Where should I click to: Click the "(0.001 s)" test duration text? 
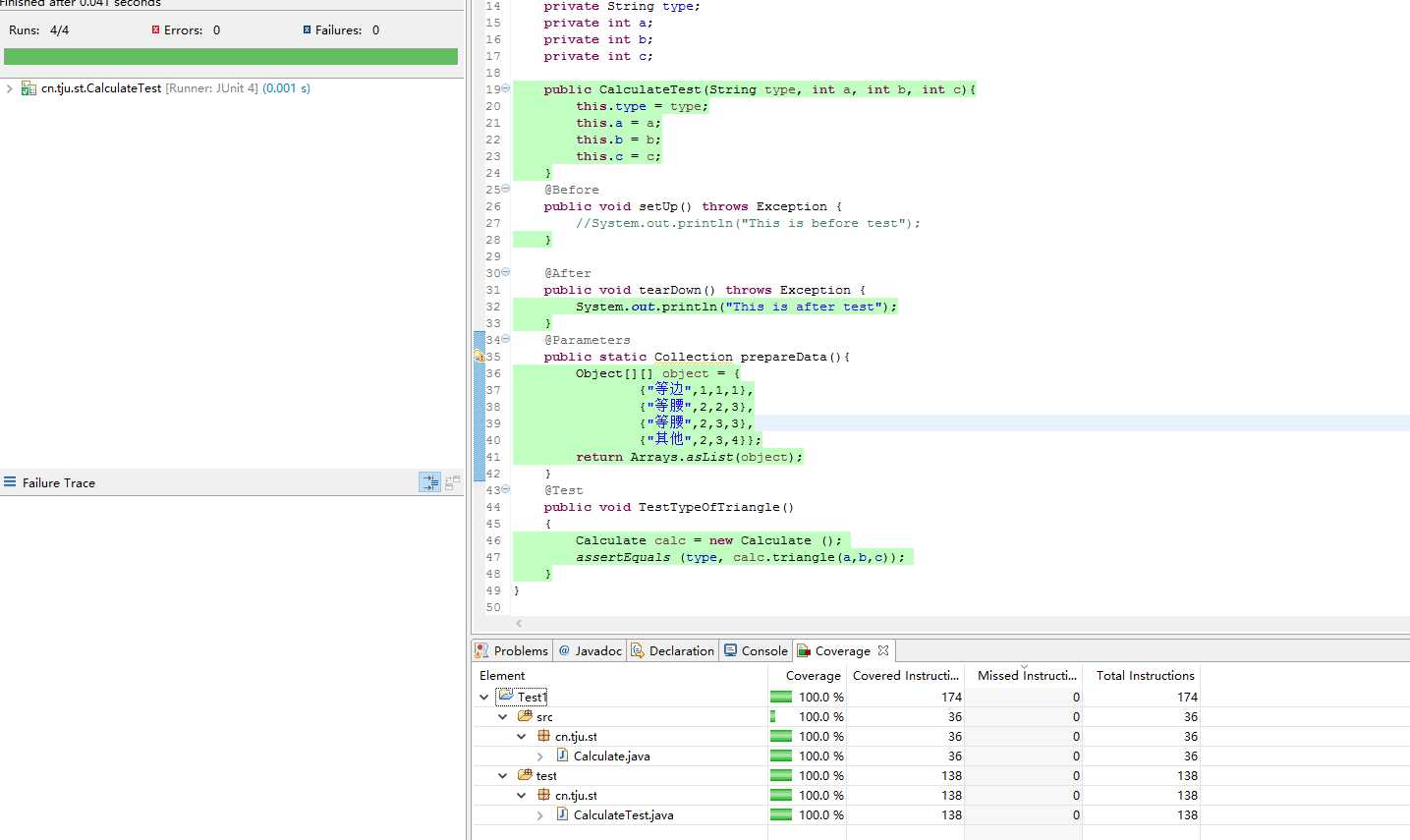click(286, 88)
